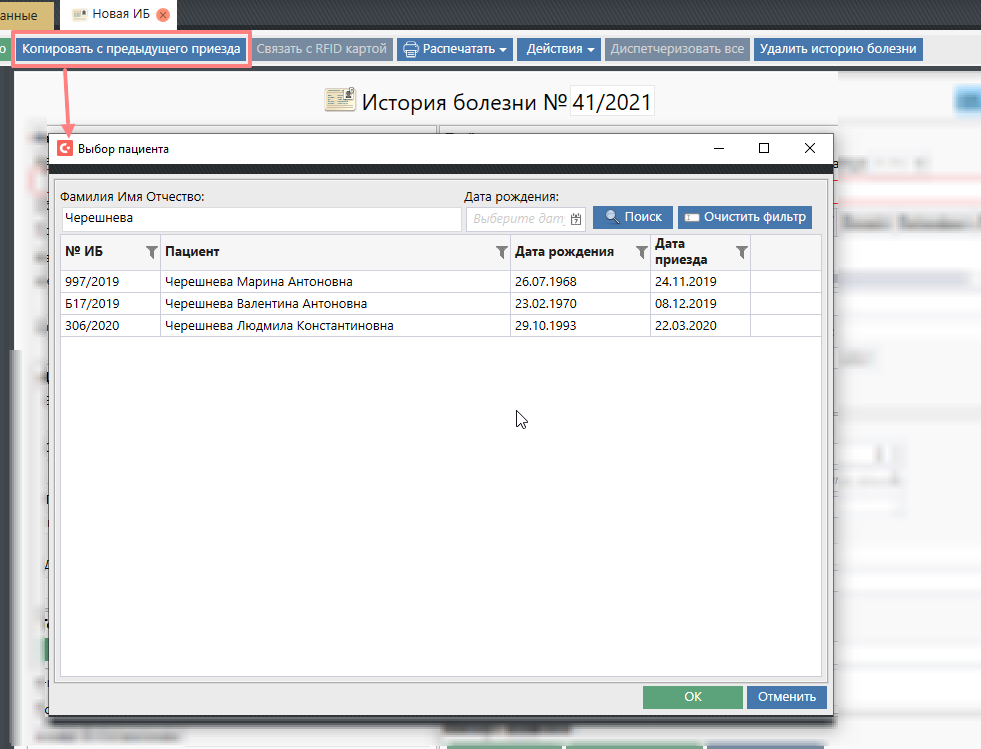Expand the Распечатать dropdown

pos(456,49)
